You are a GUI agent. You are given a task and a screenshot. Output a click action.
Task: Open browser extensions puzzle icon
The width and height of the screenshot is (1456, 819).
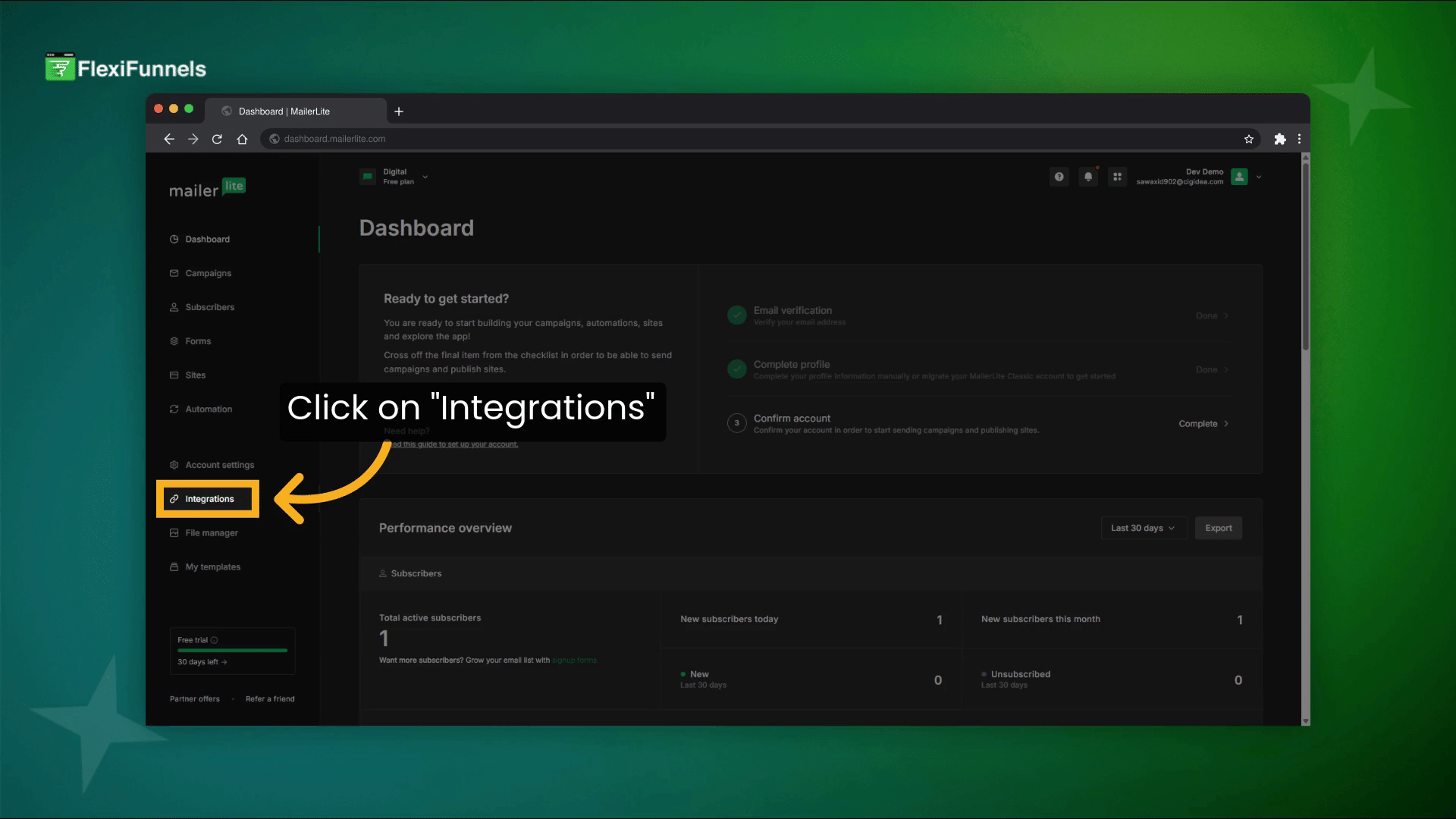point(1280,139)
